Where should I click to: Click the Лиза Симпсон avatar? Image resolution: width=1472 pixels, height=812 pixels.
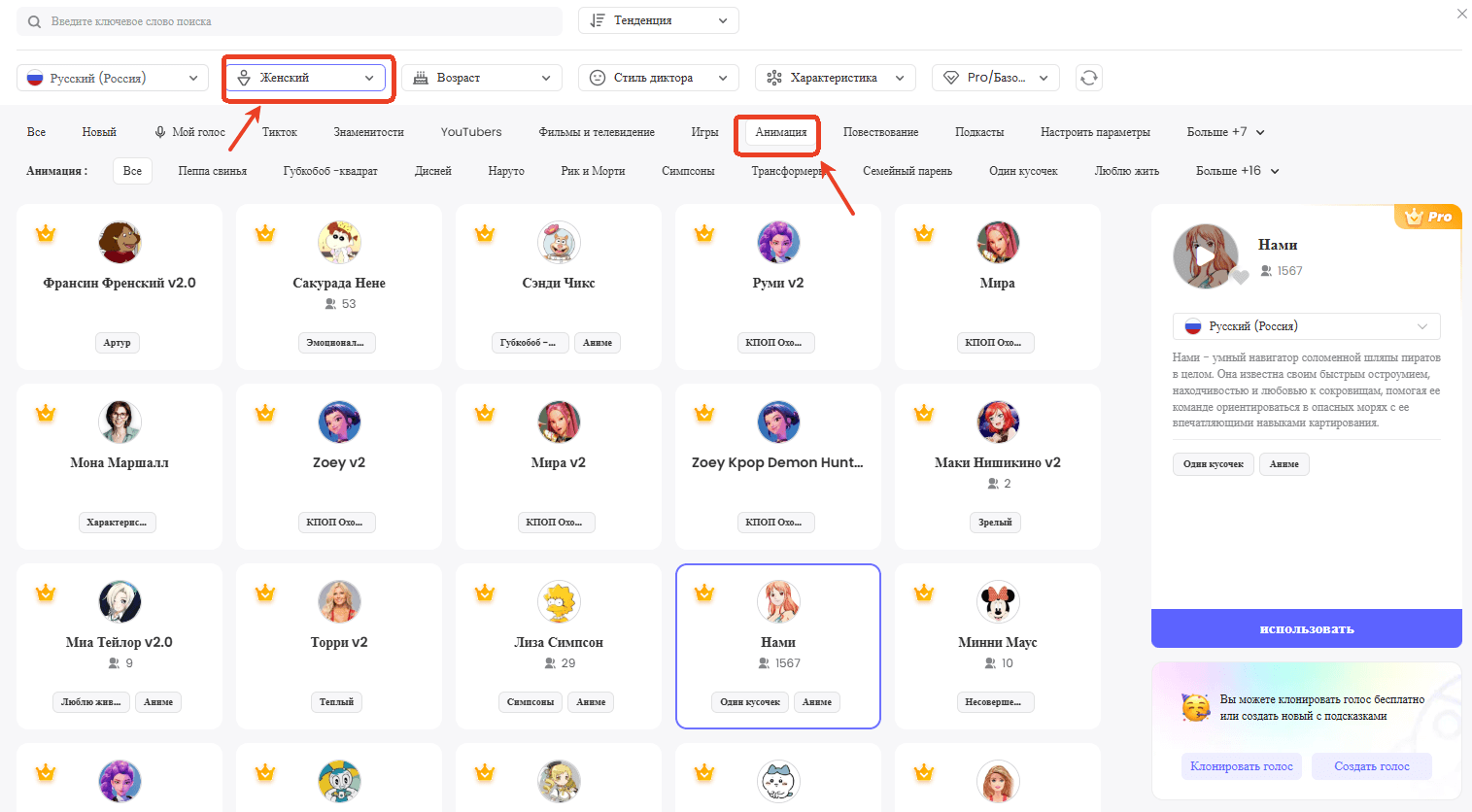point(559,602)
